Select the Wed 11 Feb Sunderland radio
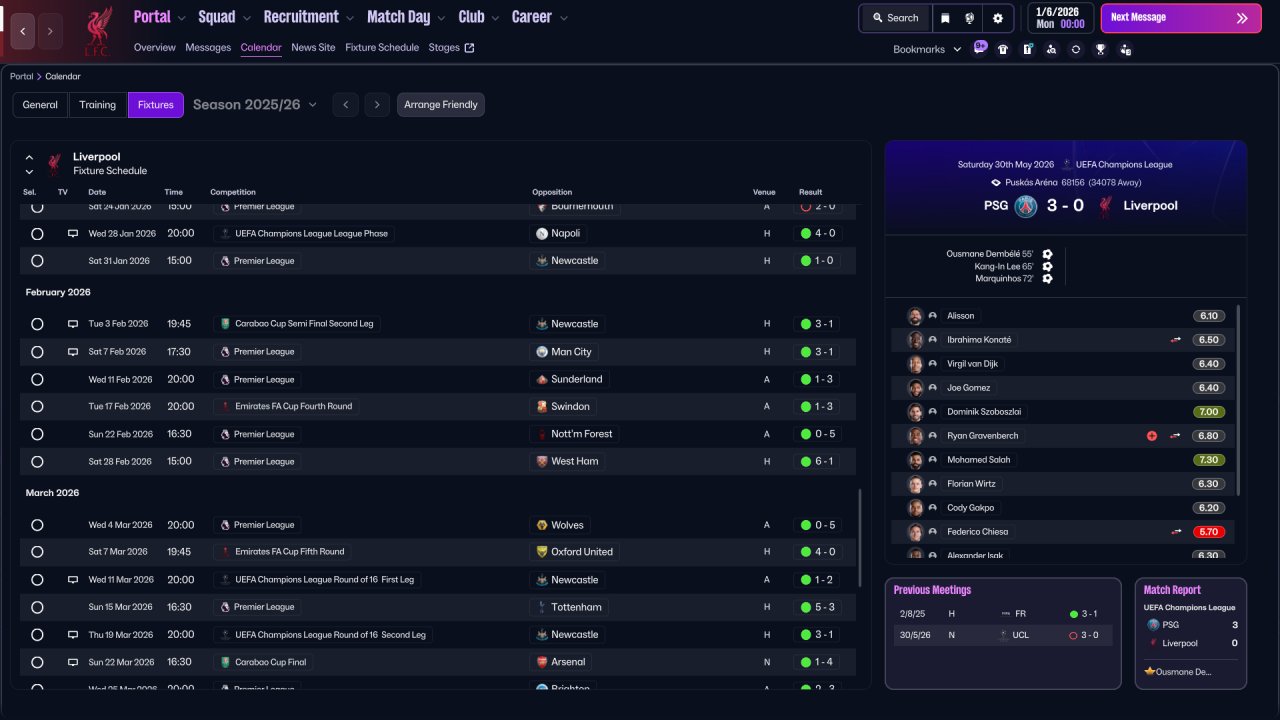 37,380
